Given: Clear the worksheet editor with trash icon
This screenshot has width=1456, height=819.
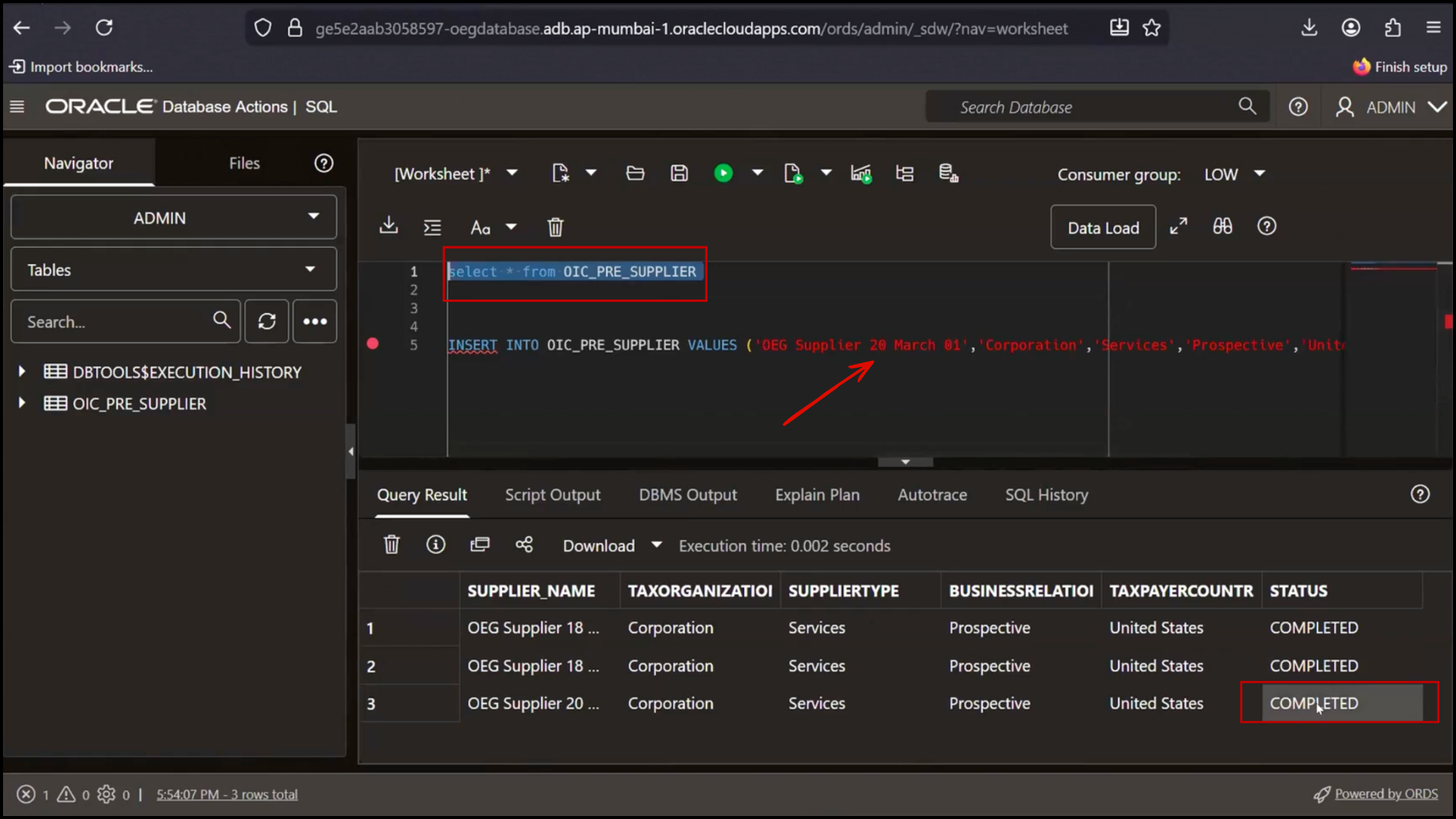Looking at the screenshot, I should [555, 227].
